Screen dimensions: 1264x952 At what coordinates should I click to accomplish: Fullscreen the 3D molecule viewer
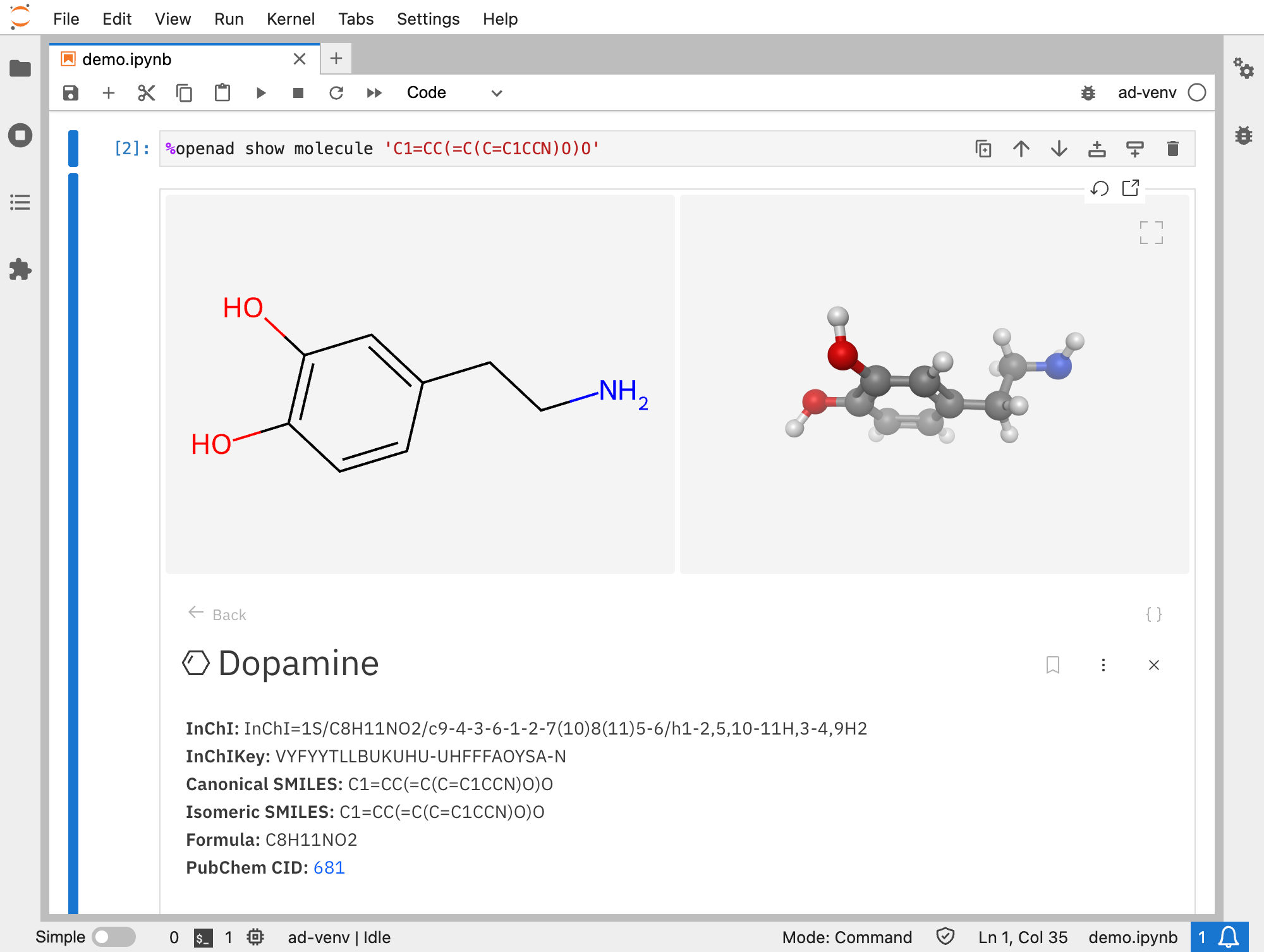(1151, 233)
